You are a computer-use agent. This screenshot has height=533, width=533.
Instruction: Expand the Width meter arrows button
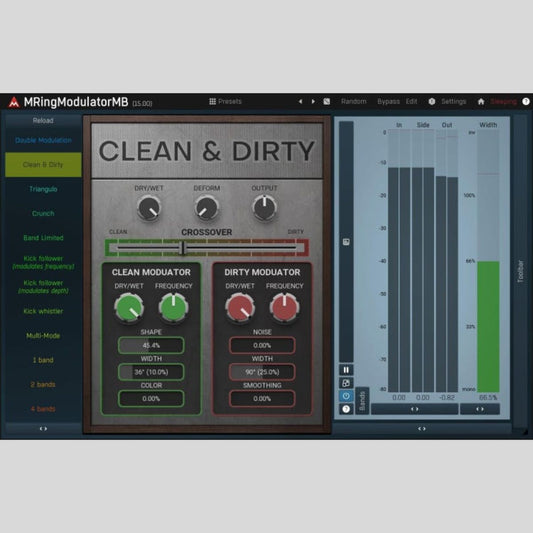(x=480, y=409)
